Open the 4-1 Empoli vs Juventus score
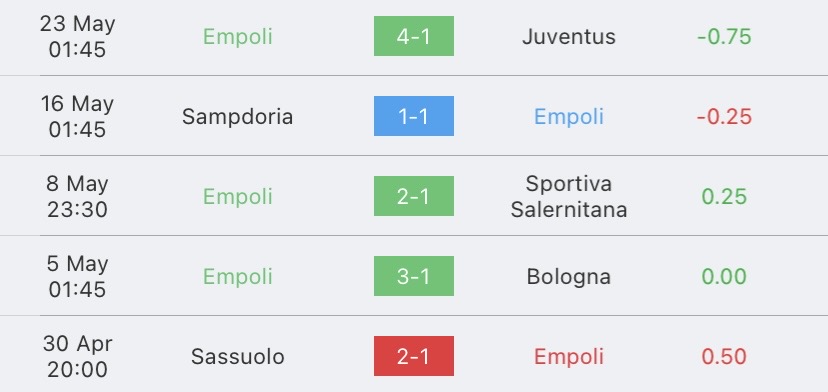 click(413, 36)
